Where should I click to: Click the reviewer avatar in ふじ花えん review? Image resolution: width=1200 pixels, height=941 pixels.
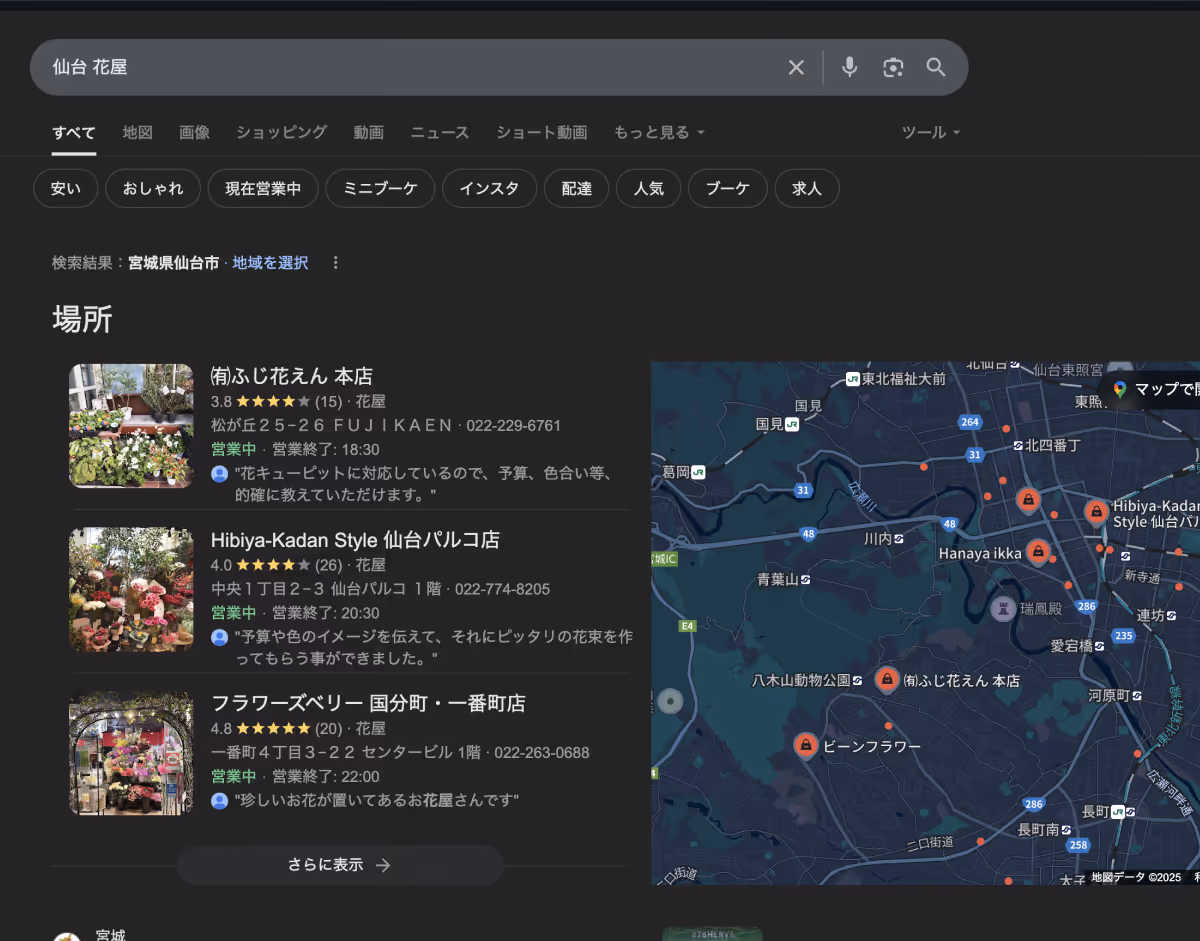coord(220,473)
